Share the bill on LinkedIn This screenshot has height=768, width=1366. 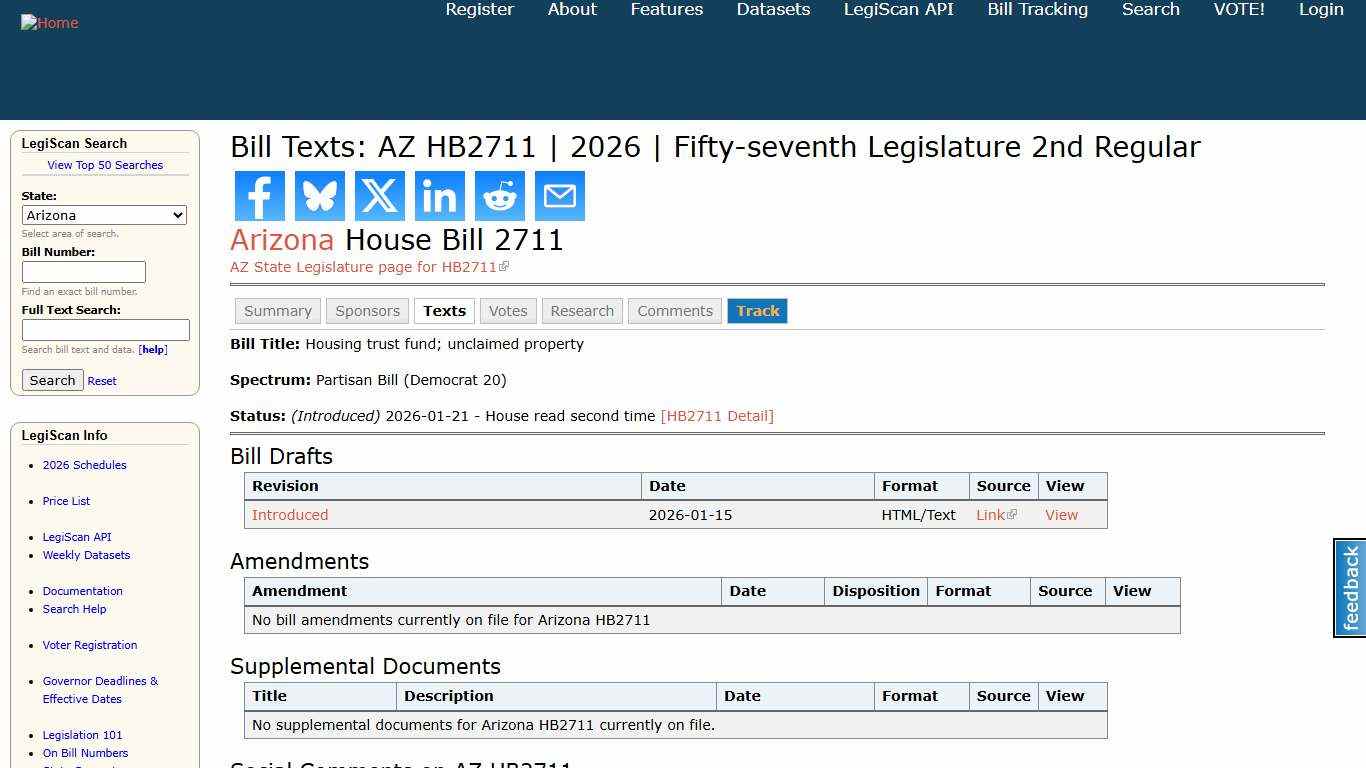pyautogui.click(x=439, y=196)
